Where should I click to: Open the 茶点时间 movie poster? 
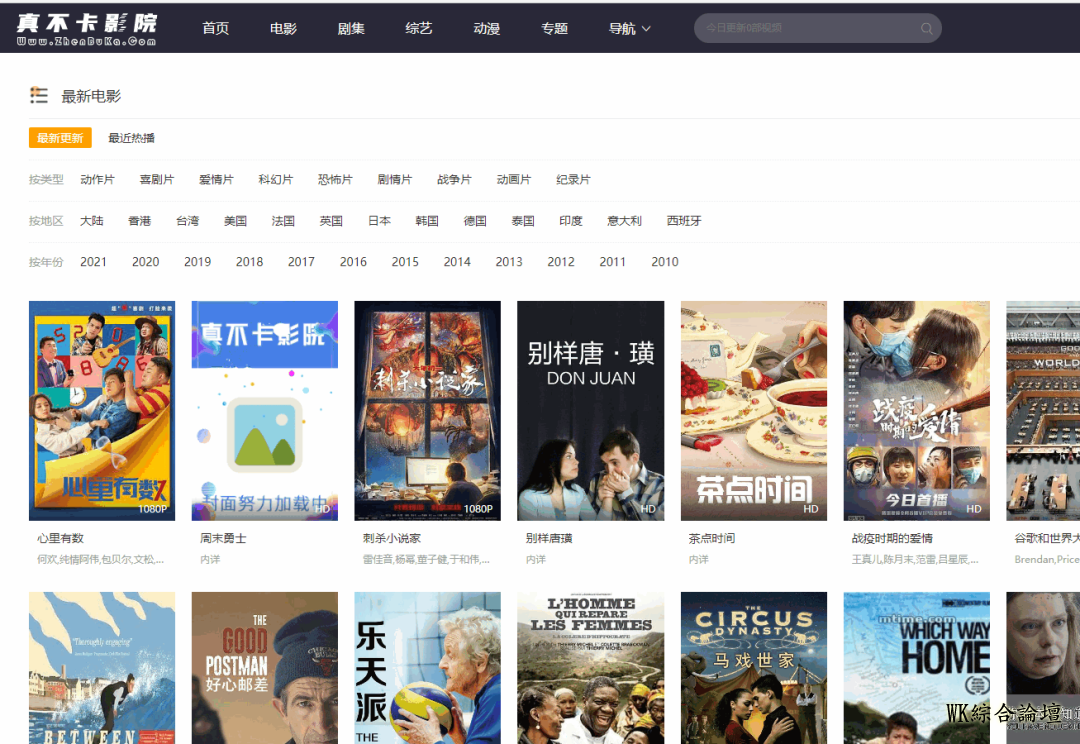click(754, 411)
